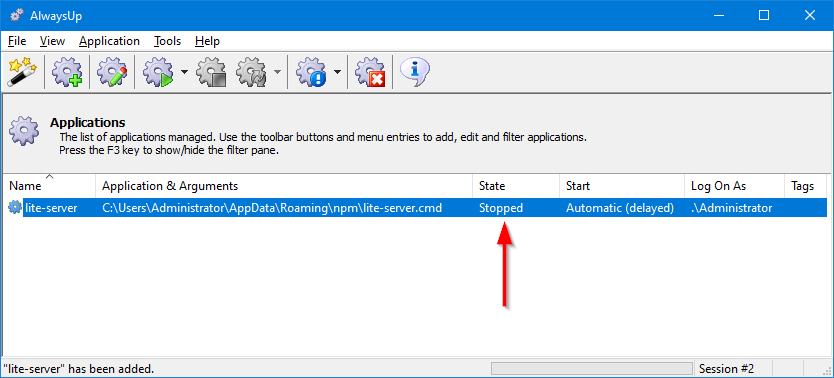
Task: Click the status bar "lite-server" has been added message
Action: click(79, 368)
